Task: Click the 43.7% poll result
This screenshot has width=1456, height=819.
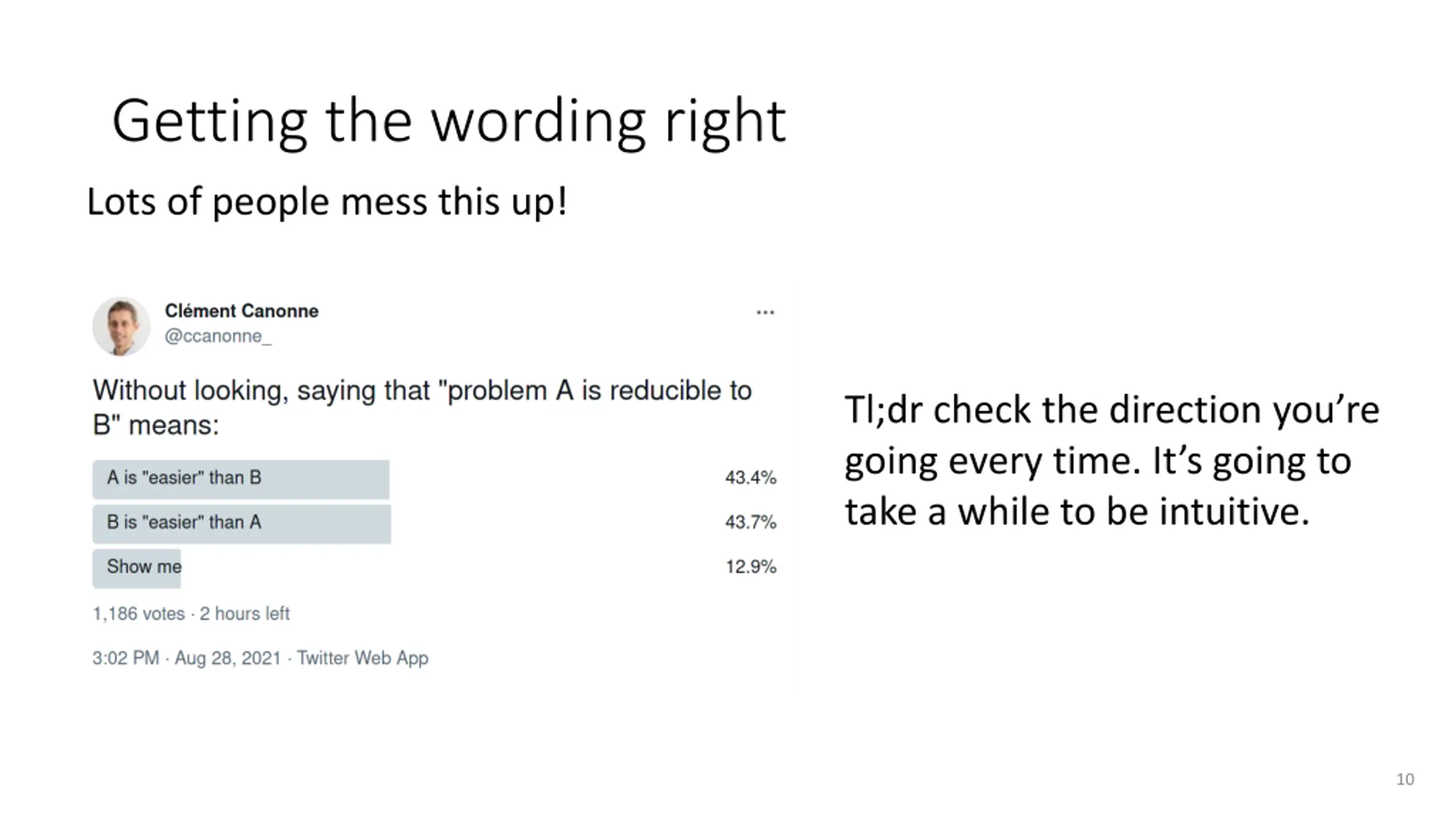Action: point(751,522)
